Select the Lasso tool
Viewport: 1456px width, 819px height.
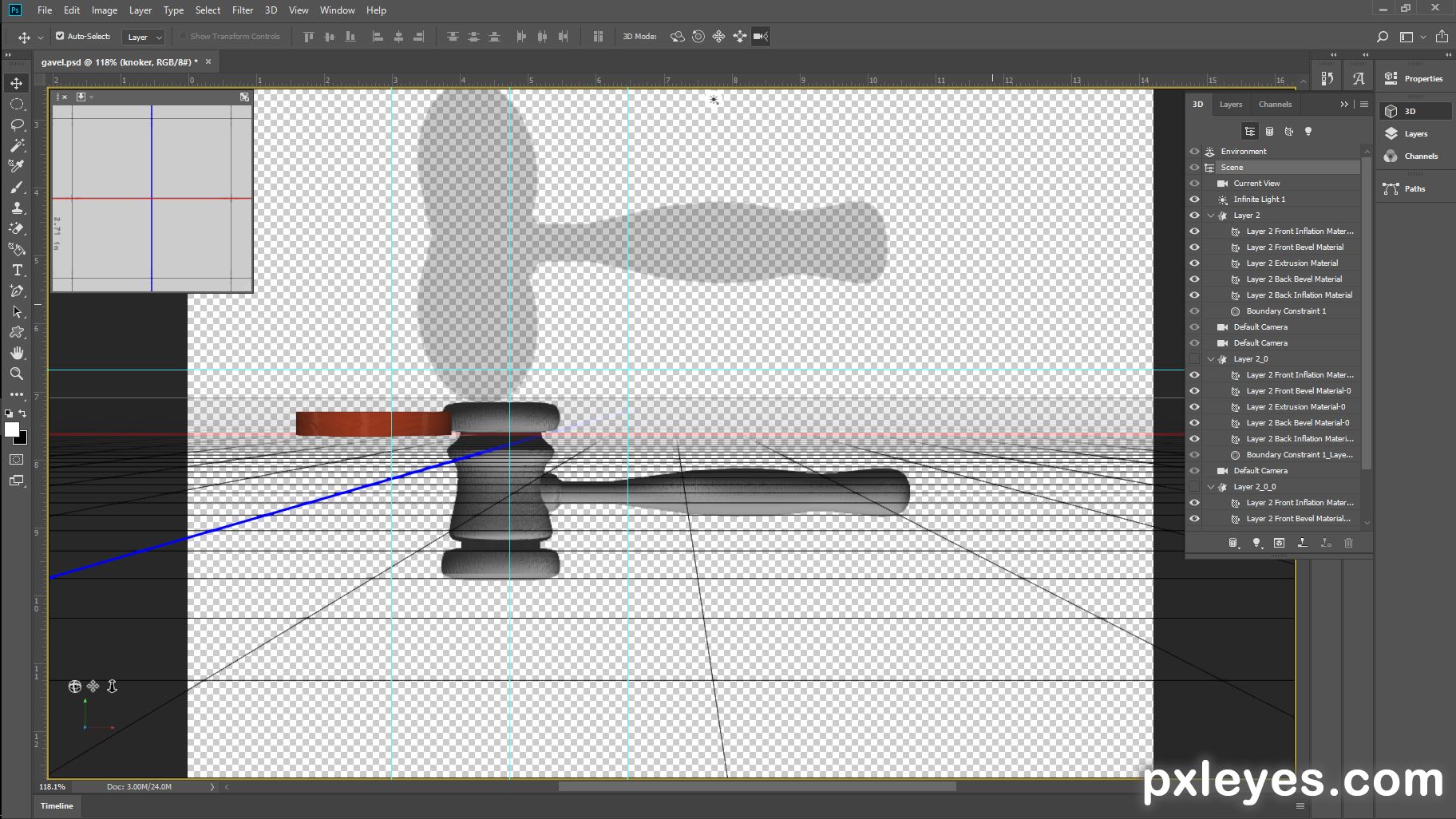coord(17,125)
